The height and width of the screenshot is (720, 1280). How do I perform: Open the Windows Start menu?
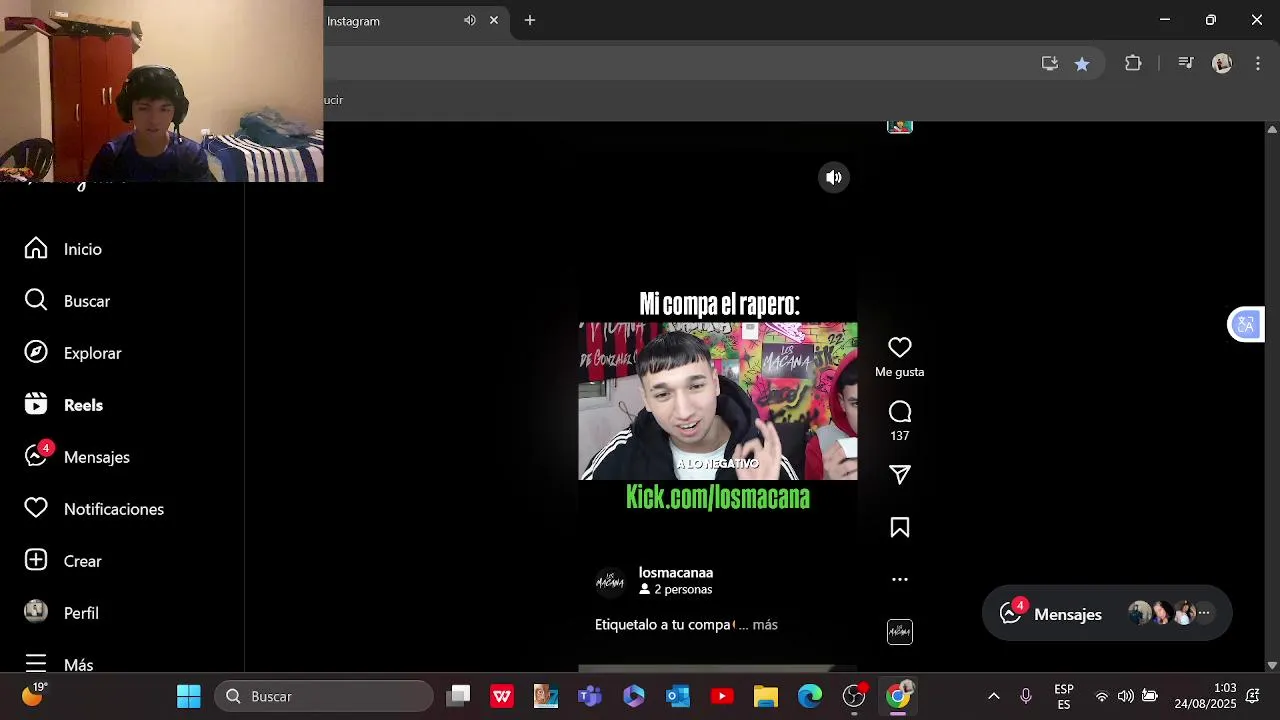(189, 696)
